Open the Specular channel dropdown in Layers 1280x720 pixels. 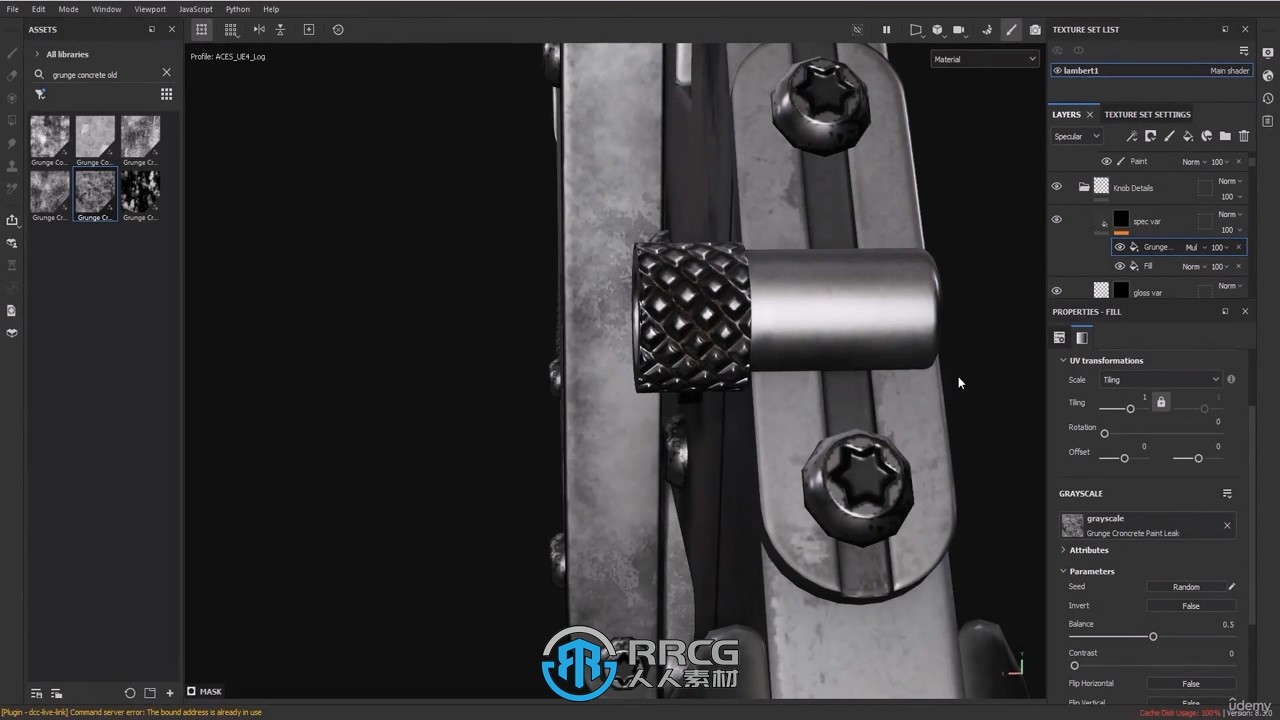[1076, 136]
